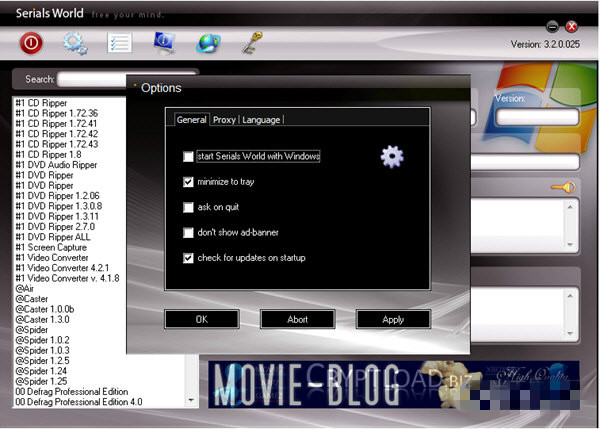Screen dimensions: 600x429
Task: Switch to the Proxy tab
Action: (224, 120)
